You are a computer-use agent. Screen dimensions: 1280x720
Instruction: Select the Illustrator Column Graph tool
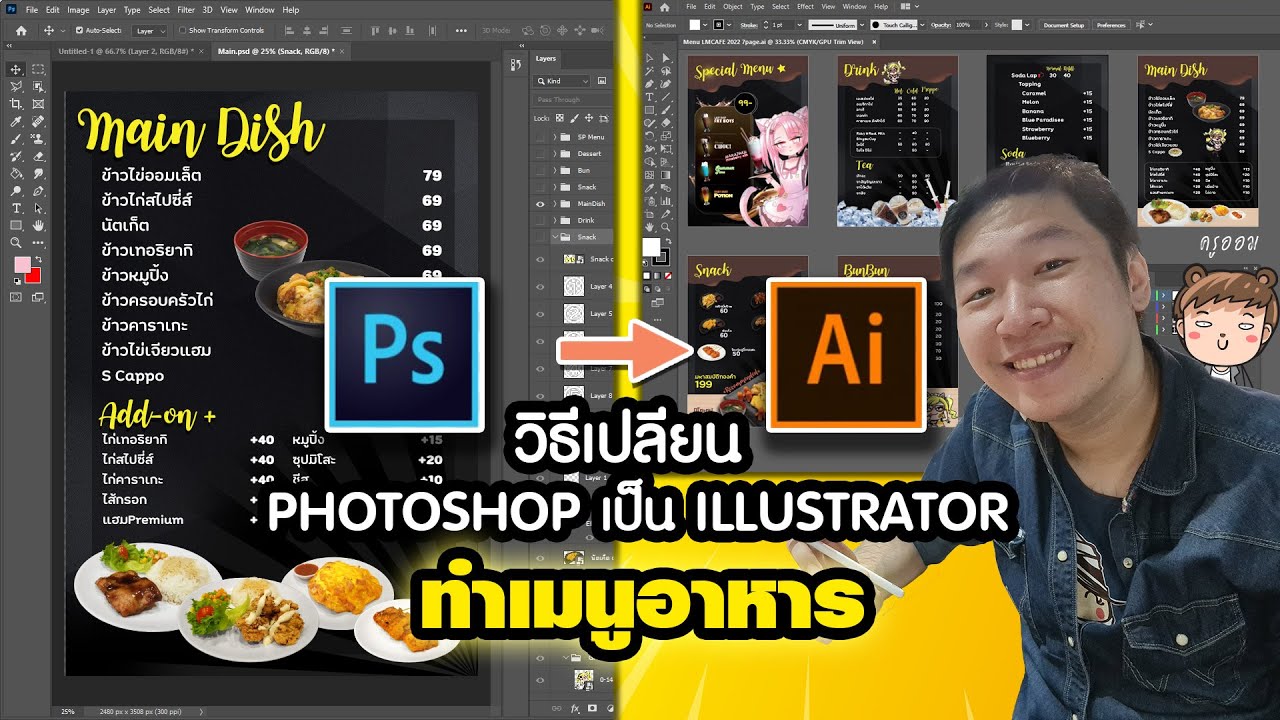(x=665, y=200)
